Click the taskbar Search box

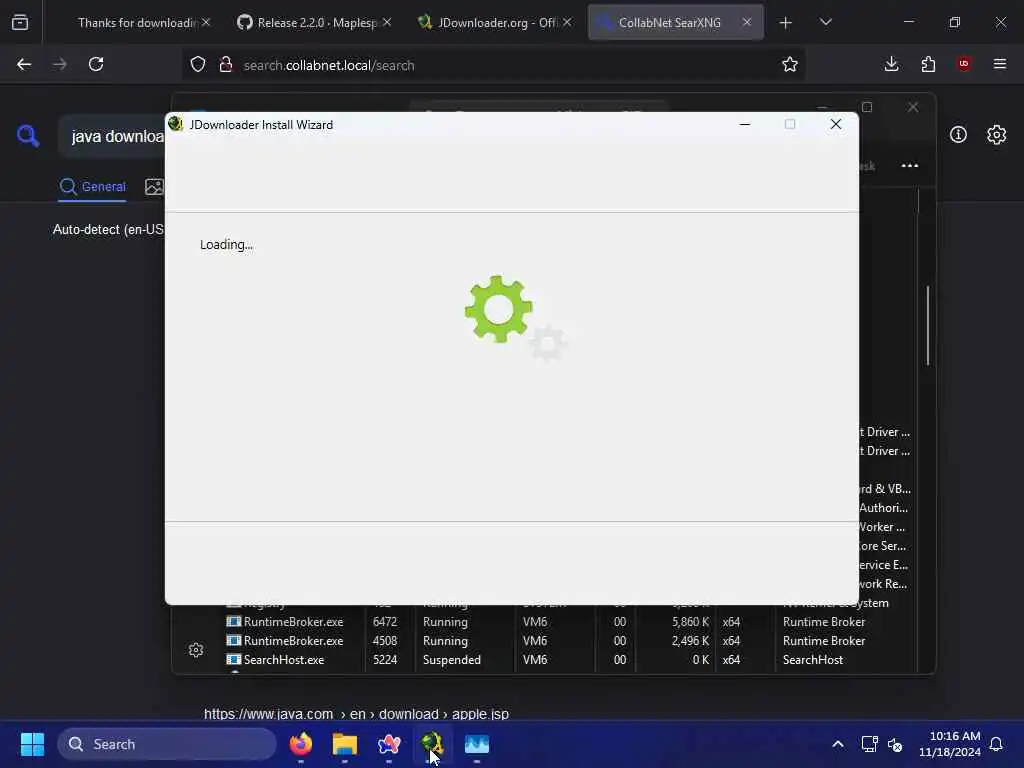[x=167, y=744]
